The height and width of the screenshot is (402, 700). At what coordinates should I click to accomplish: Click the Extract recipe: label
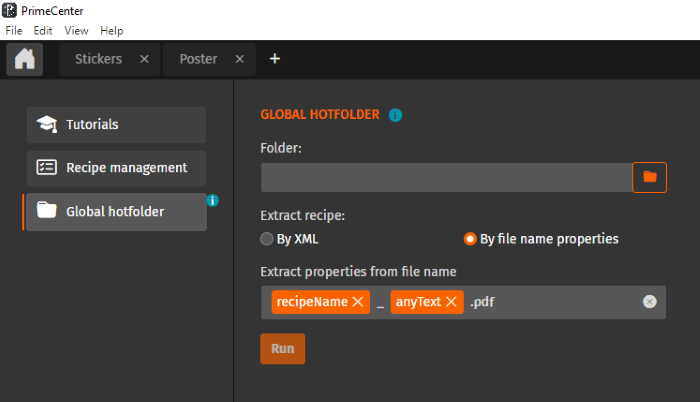[x=303, y=216]
